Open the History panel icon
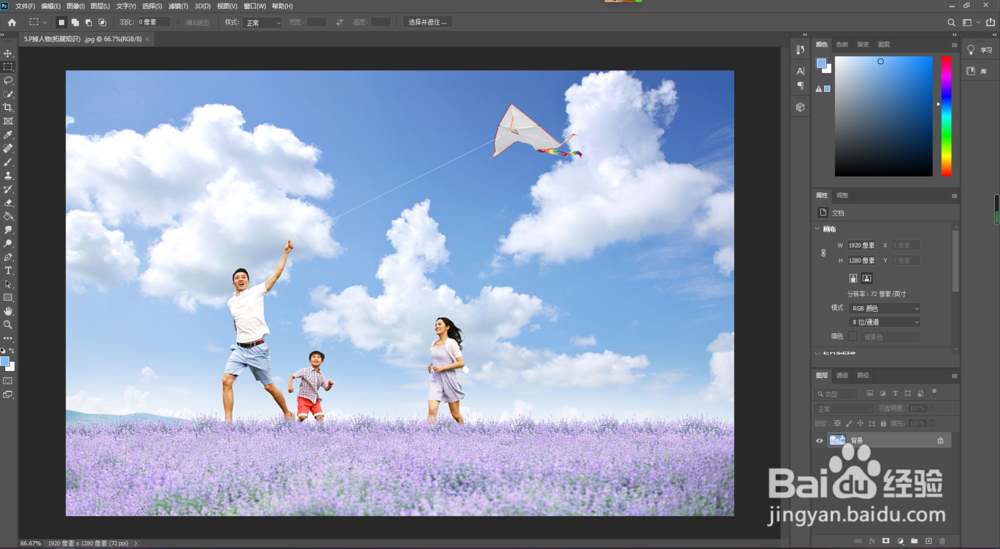 click(x=800, y=50)
